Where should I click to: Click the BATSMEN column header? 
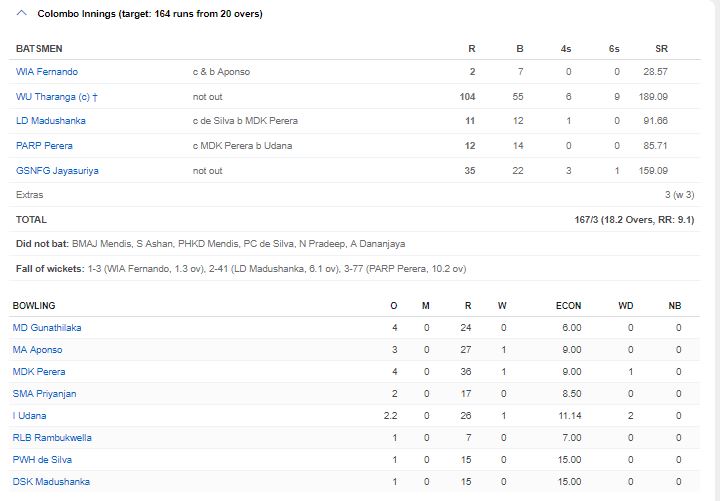[x=38, y=48]
